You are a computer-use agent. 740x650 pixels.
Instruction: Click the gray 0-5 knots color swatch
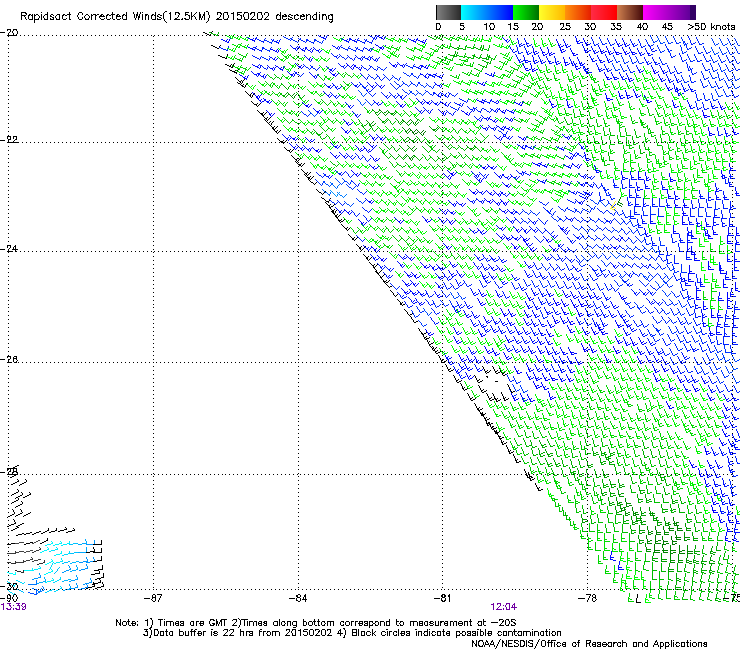tap(448, 12)
